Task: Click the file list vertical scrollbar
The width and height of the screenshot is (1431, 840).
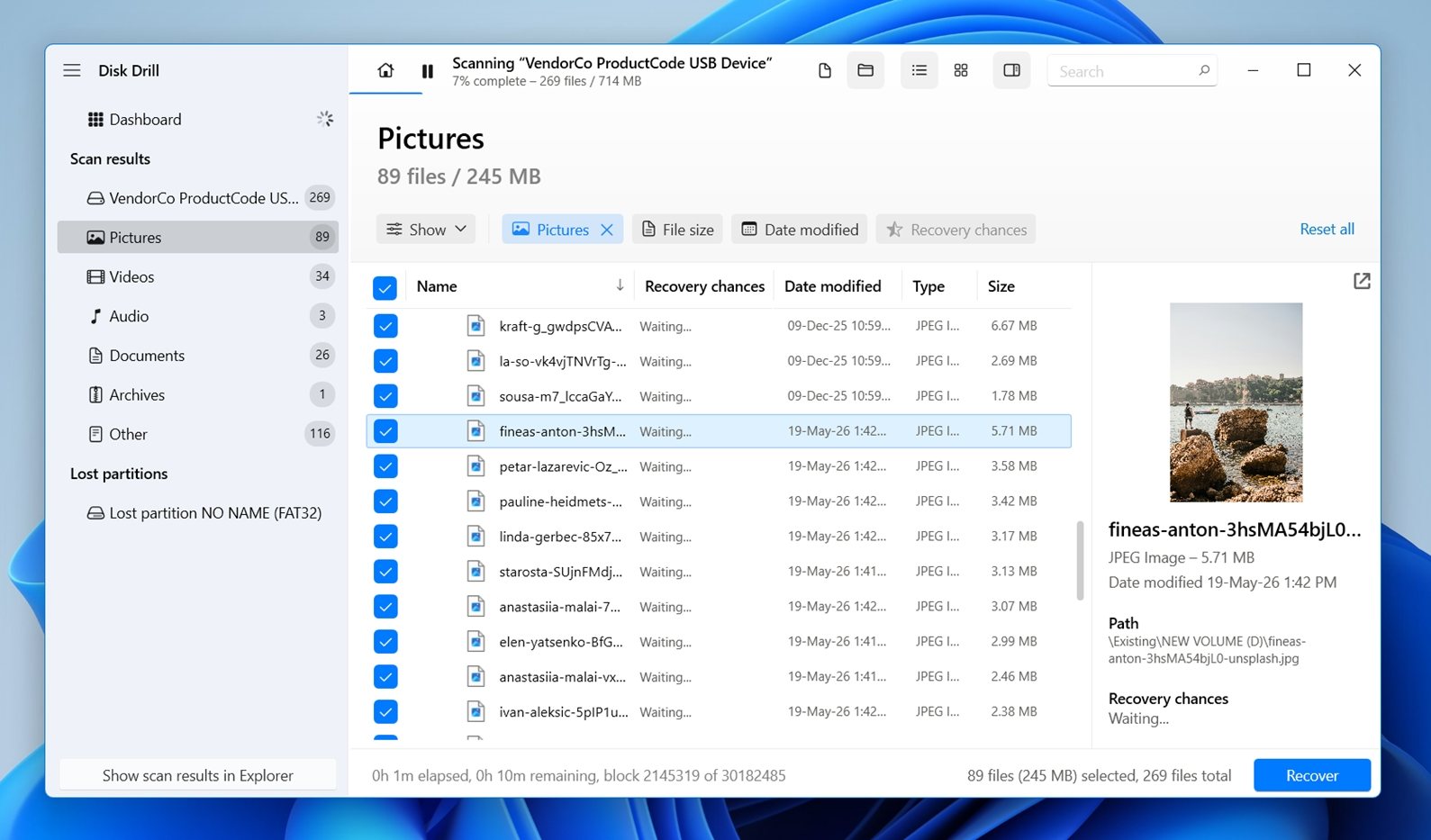Action: (1080, 561)
